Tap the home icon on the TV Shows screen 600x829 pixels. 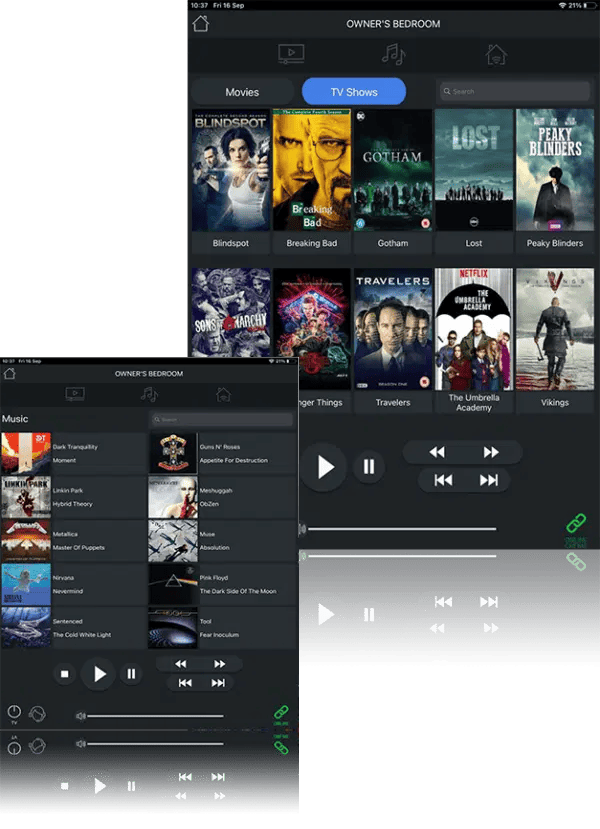point(200,24)
